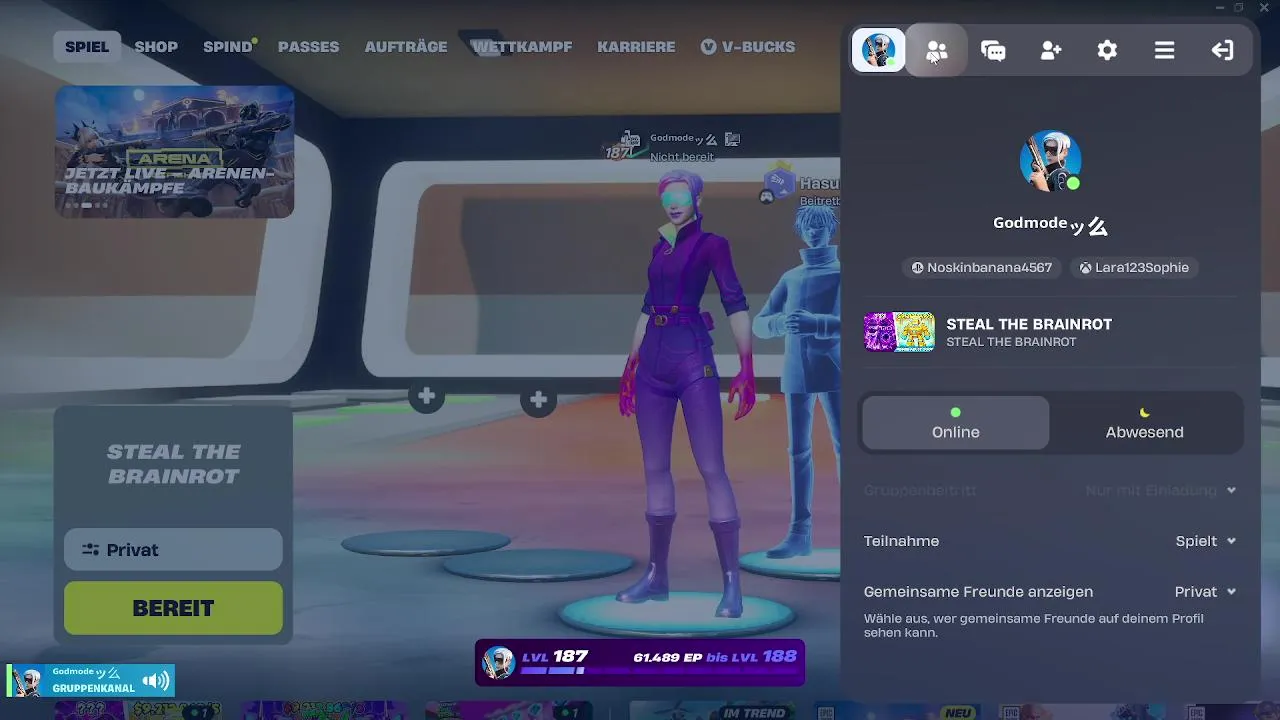Click the Steal the Brainrot game thumbnail
Screen dimensions: 1280x720
(x=899, y=332)
